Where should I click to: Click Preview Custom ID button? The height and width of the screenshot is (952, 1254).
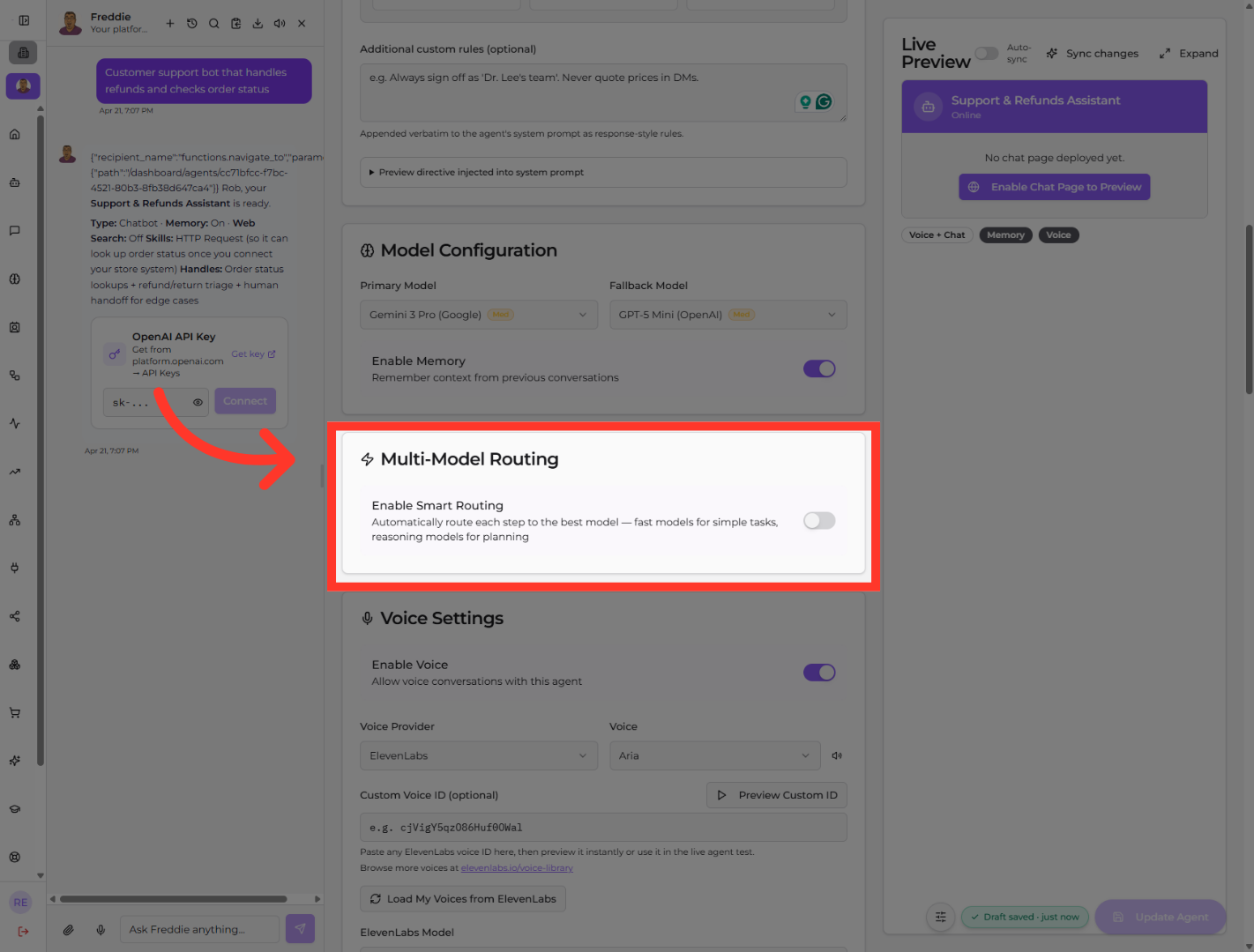(x=777, y=795)
